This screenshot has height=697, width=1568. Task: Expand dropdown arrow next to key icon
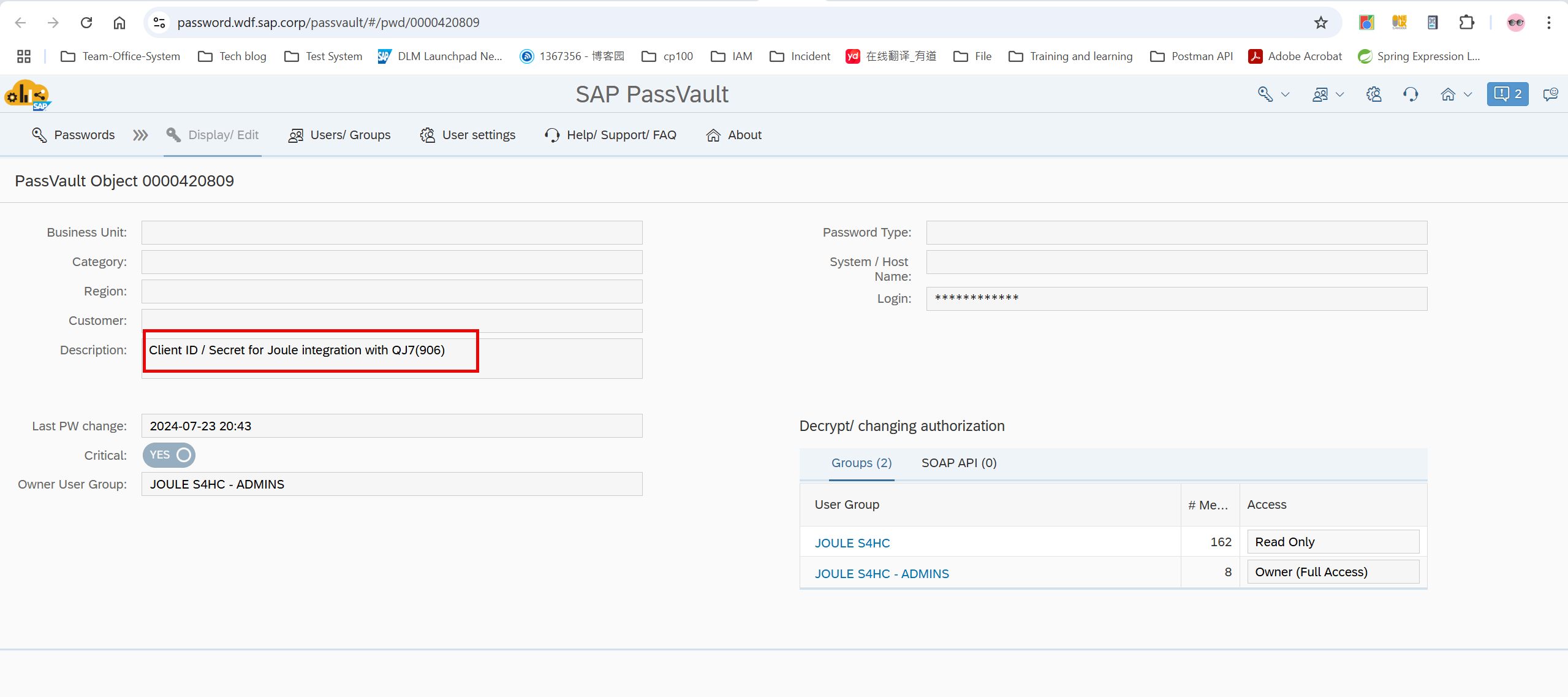click(x=1286, y=94)
